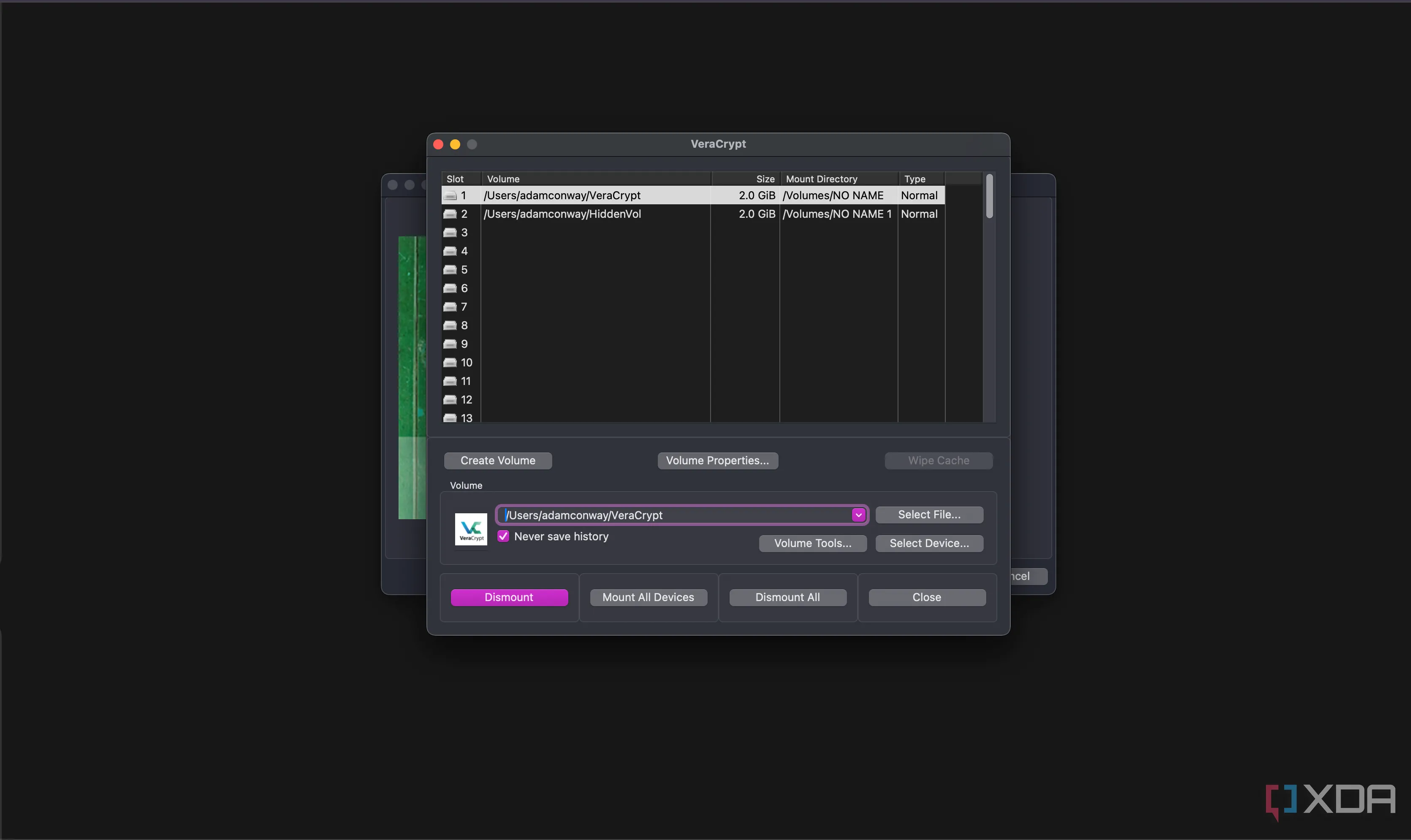Select the drive icon for slot 9
This screenshot has height=840, width=1411.
[x=450, y=344]
